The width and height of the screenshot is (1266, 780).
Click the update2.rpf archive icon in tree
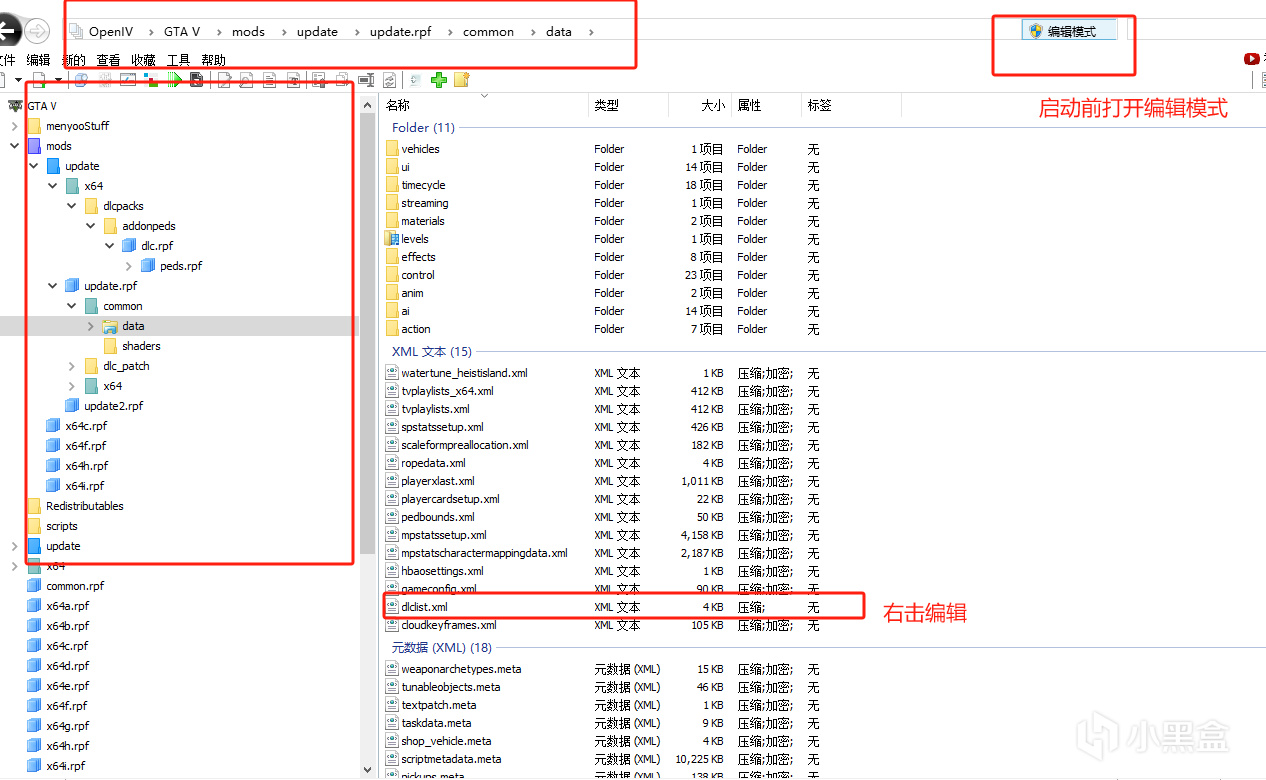(73, 406)
